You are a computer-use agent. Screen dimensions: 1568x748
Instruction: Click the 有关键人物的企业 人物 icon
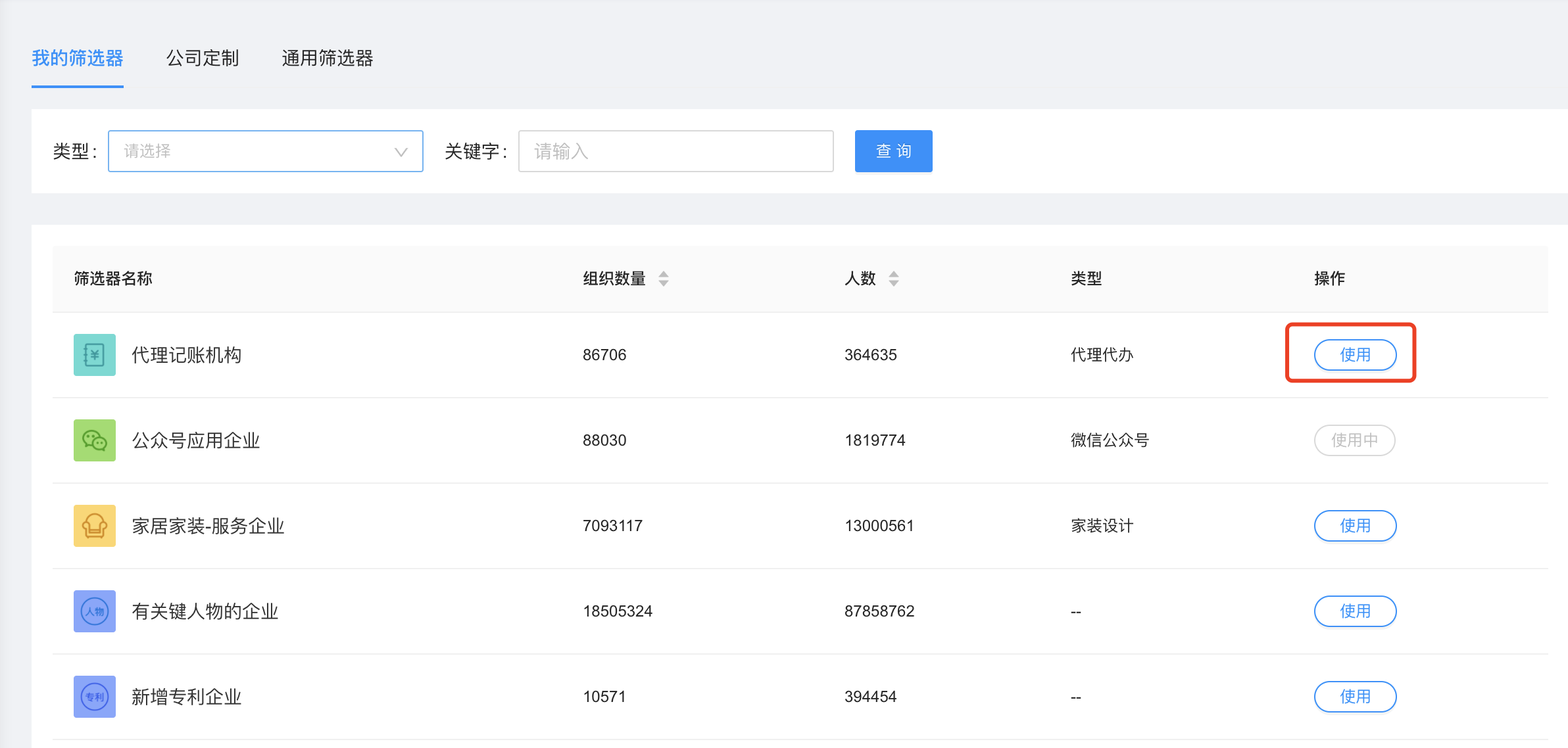[x=95, y=611]
